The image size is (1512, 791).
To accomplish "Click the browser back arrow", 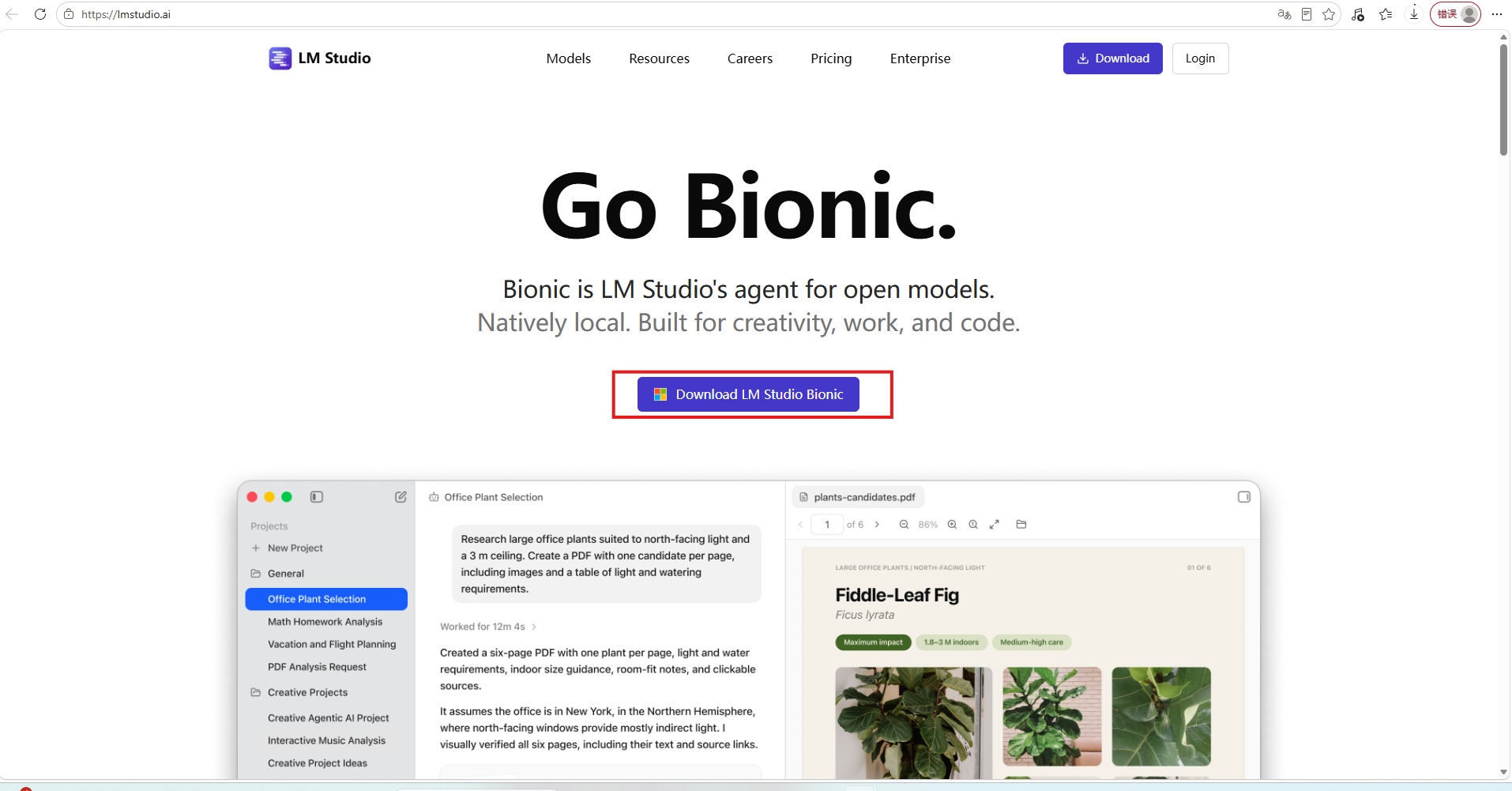I will (12, 14).
